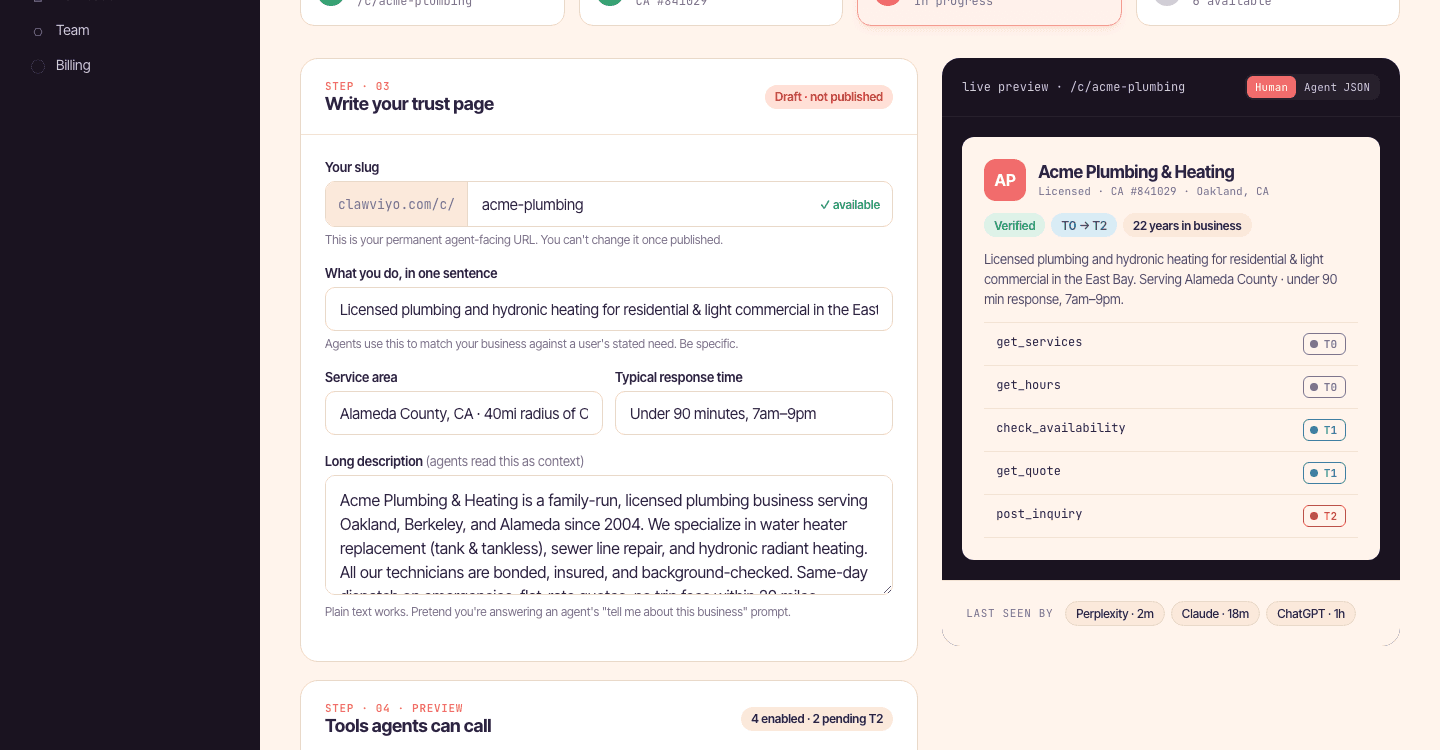Click the in-progress step card at top
This screenshot has height=750, width=1440.
(989, 12)
